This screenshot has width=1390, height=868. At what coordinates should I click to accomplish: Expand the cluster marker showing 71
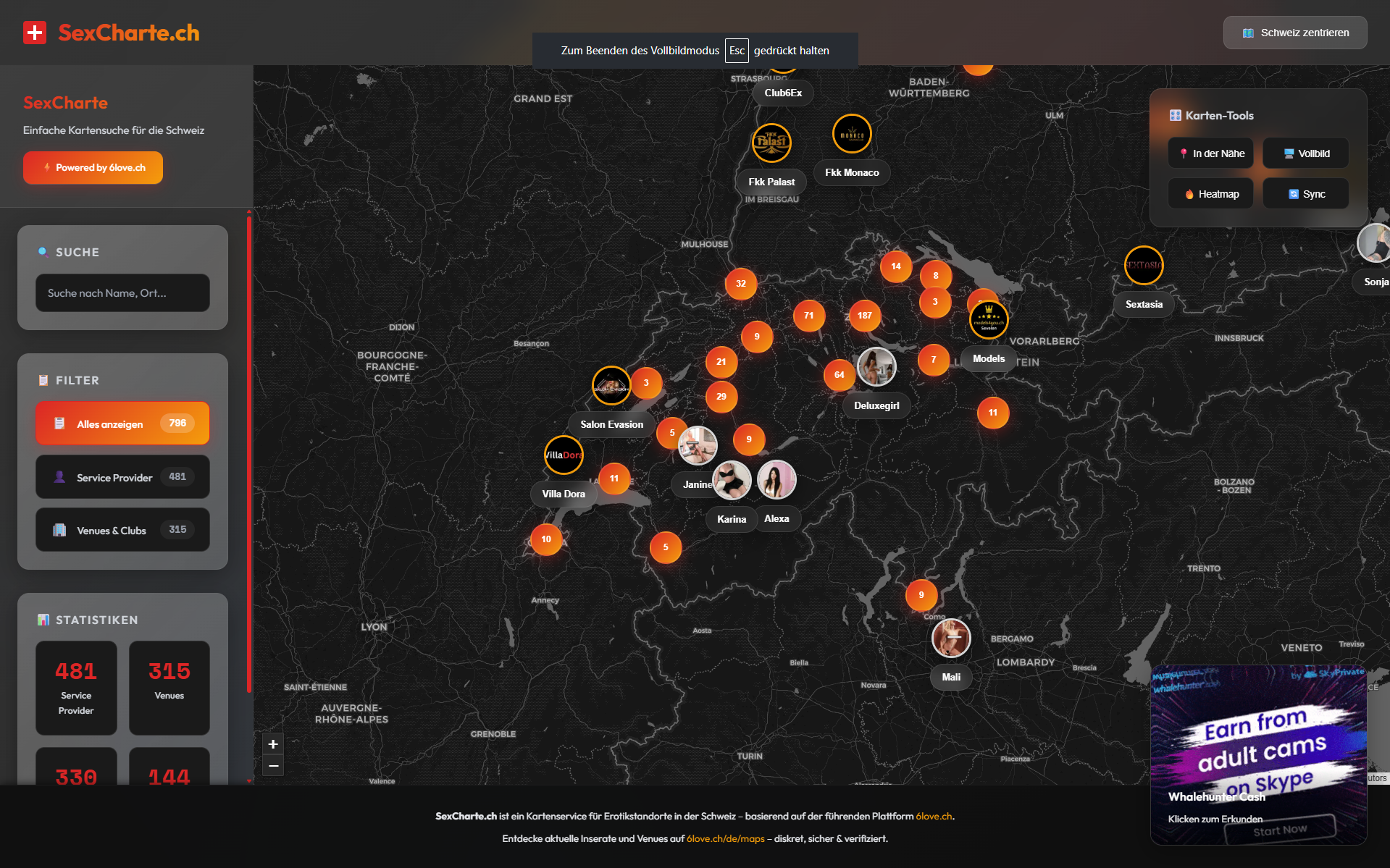(808, 316)
